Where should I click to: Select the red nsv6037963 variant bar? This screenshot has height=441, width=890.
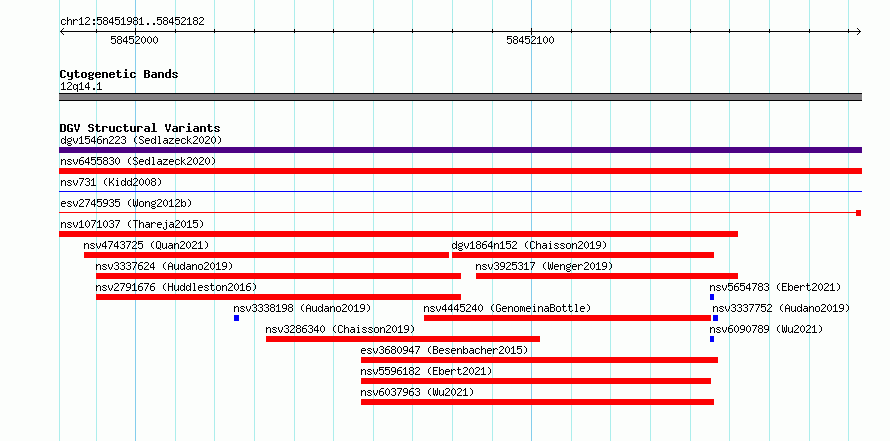click(x=538, y=402)
